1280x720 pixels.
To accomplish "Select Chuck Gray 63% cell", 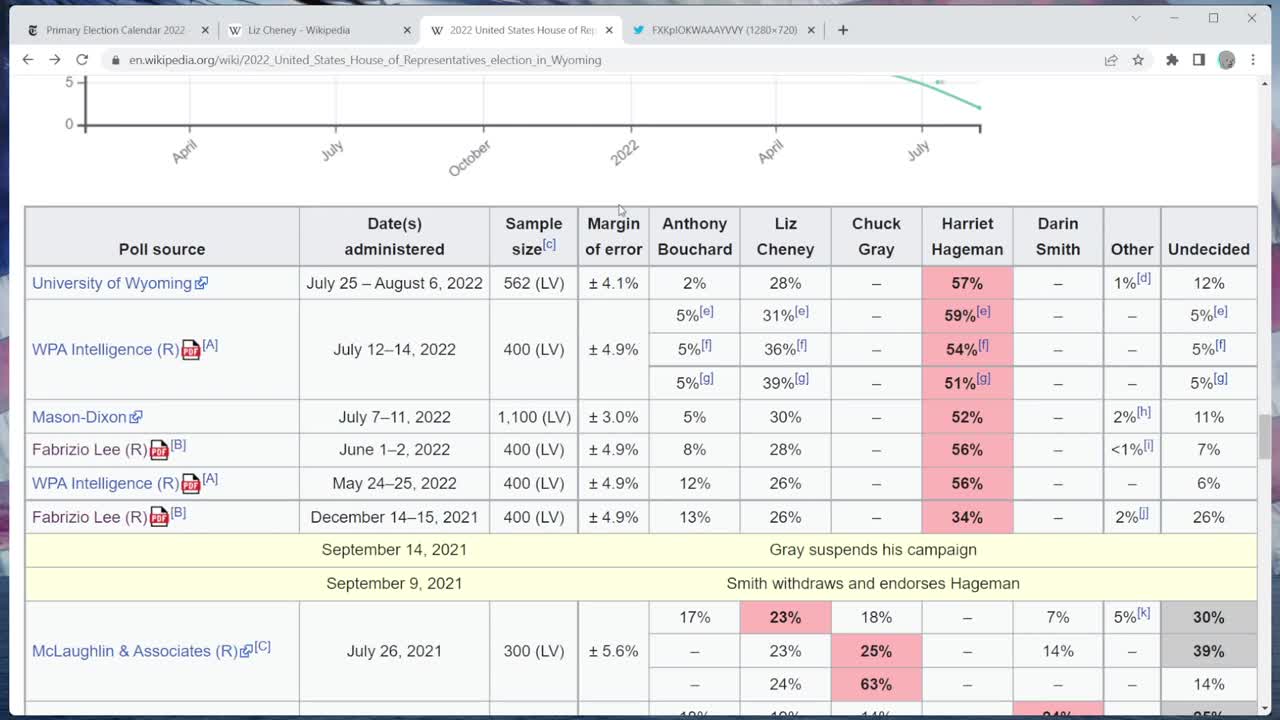I will (x=876, y=684).
